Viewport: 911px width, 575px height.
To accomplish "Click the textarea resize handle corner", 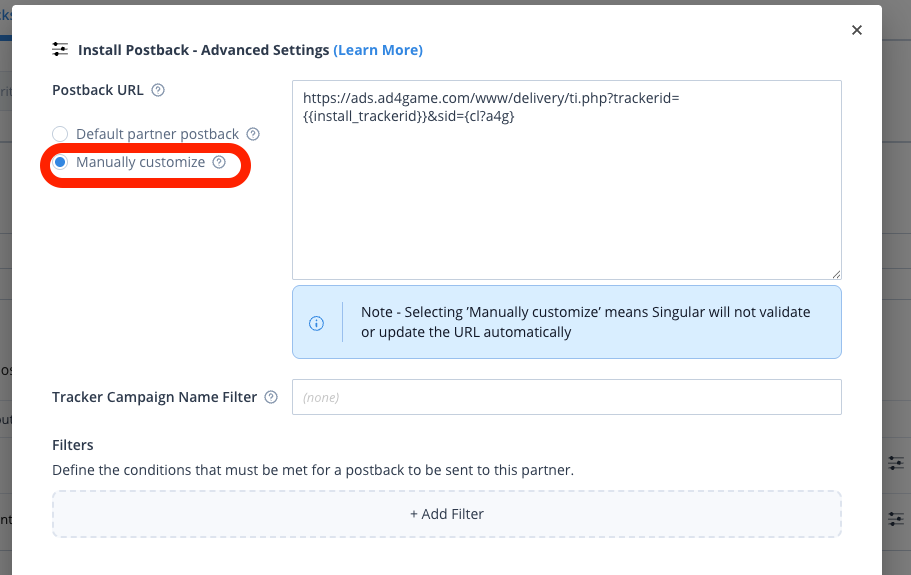I will coord(836,274).
